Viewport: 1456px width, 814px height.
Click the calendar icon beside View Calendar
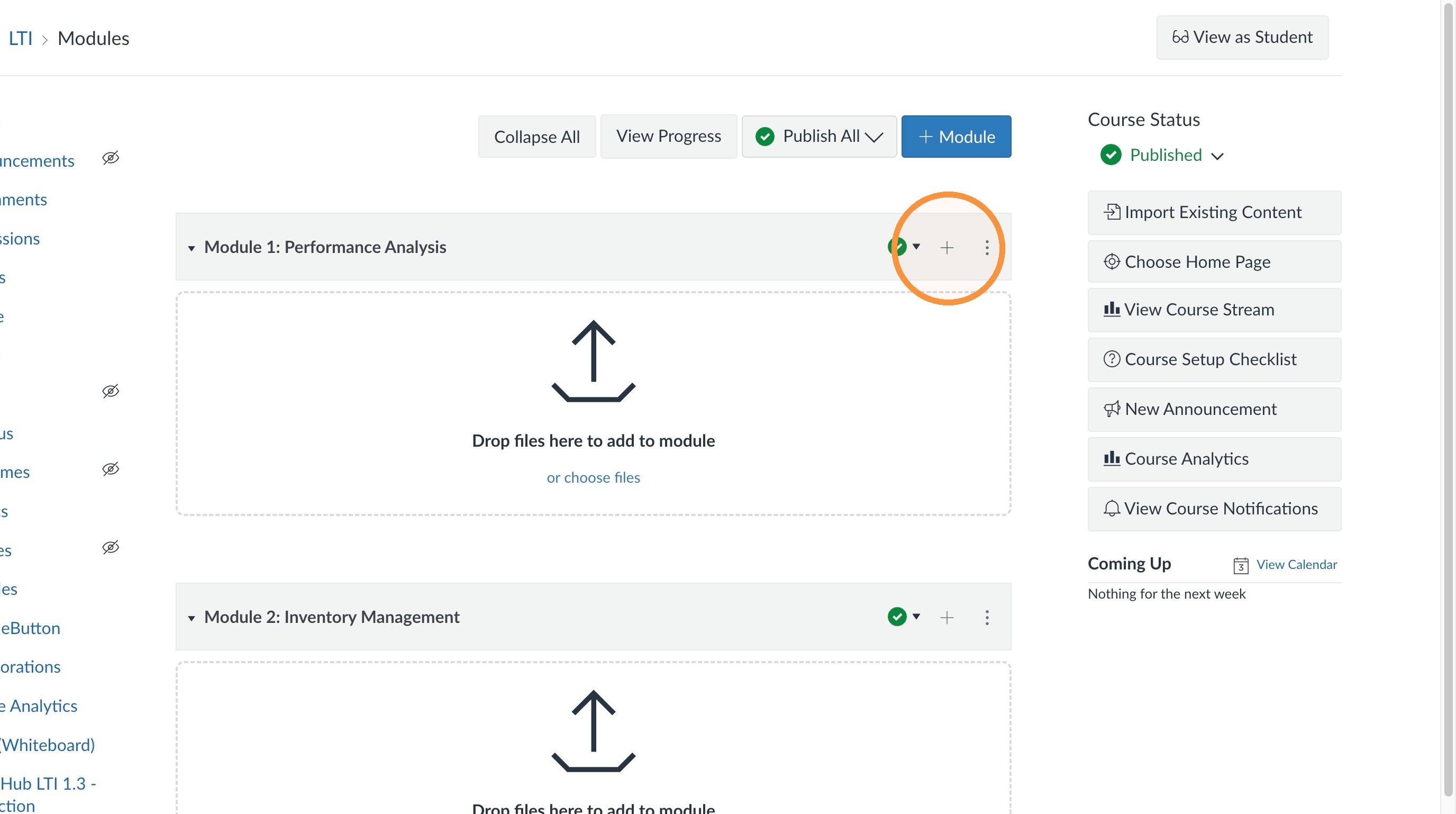(x=1241, y=565)
